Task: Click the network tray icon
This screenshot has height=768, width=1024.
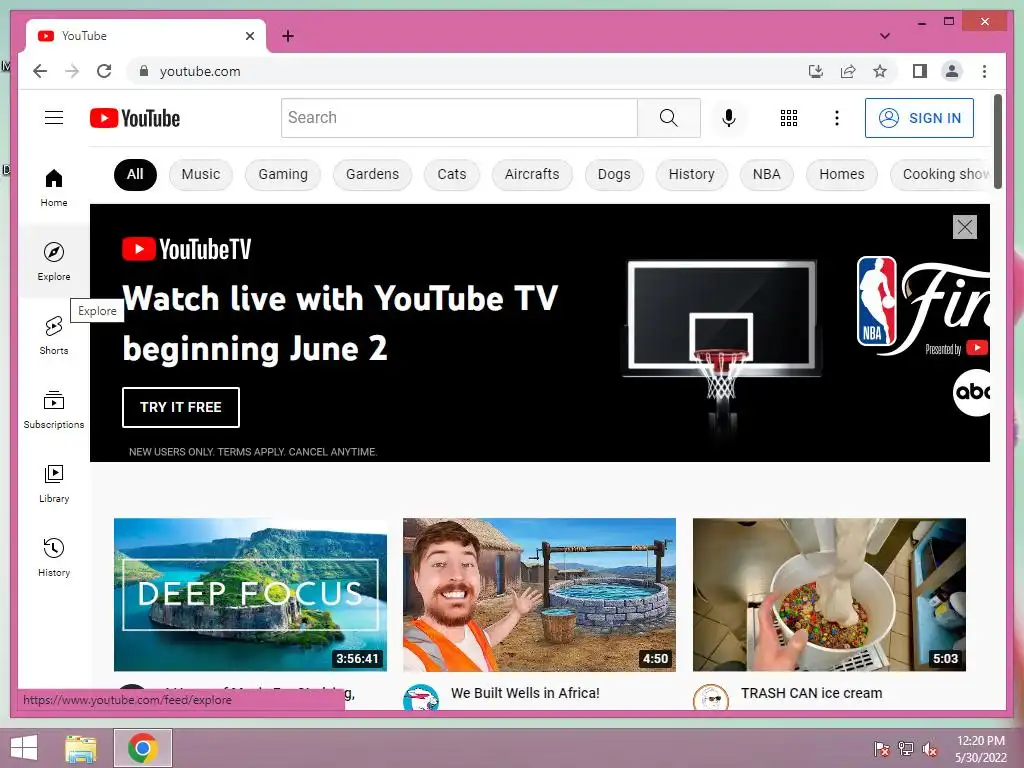Action: [x=906, y=748]
